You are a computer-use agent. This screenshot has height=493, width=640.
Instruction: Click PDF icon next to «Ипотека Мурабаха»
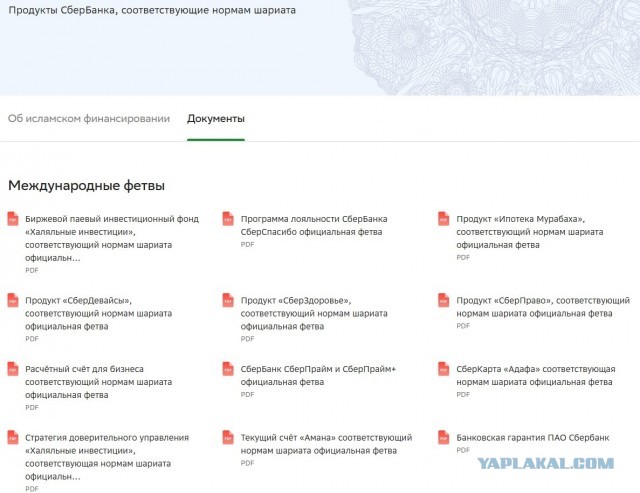click(443, 219)
